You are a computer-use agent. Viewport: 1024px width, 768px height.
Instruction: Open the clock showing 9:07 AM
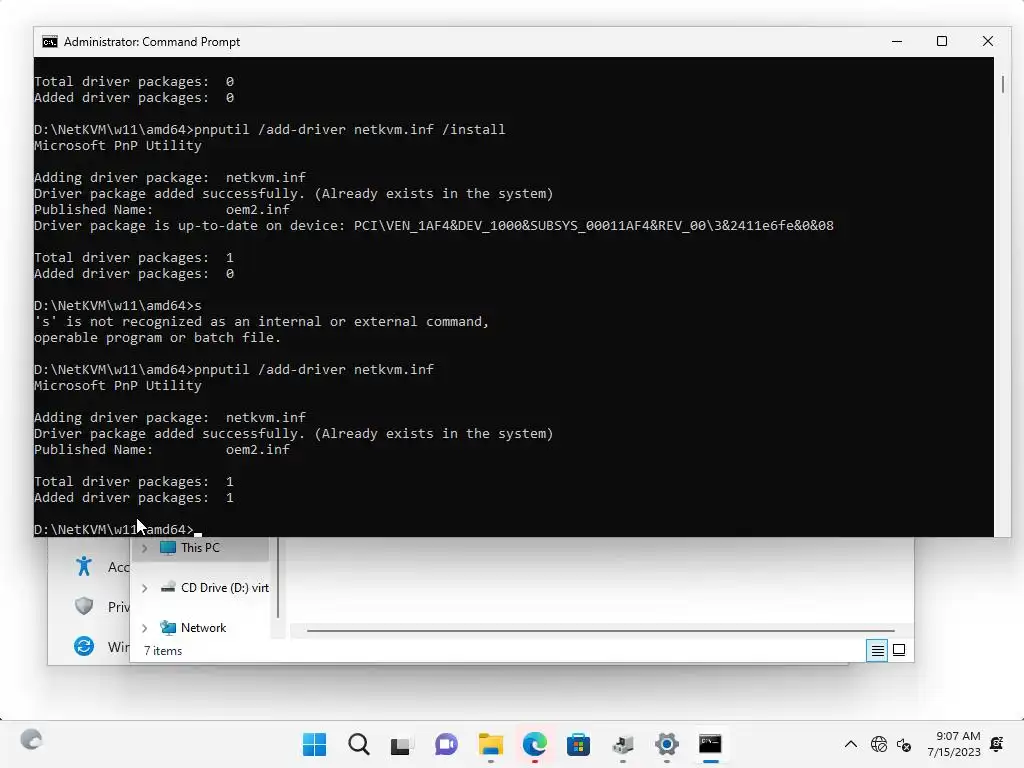point(958,736)
